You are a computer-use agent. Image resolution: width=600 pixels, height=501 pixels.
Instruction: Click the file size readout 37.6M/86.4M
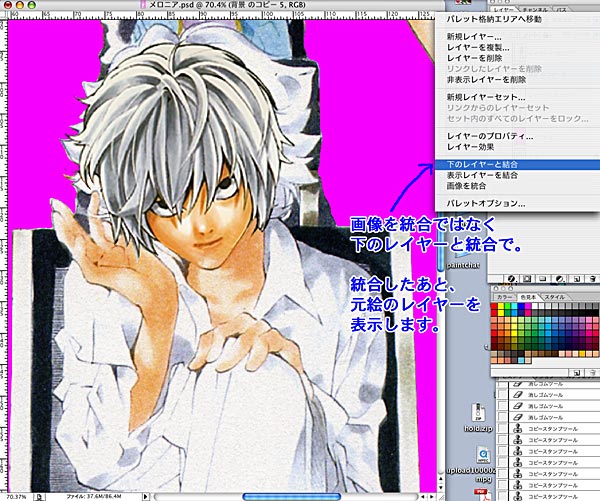[x=94, y=496]
